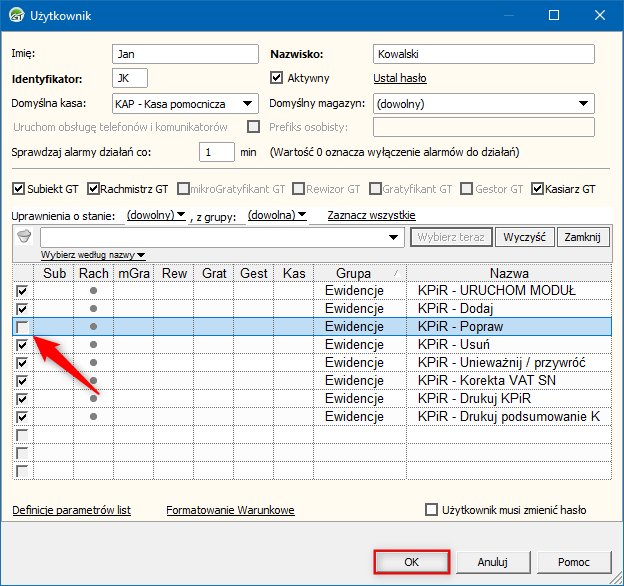624x586 pixels.
Task: Click the gray dot in the KPiR - Popraw row
Action: (x=94, y=327)
